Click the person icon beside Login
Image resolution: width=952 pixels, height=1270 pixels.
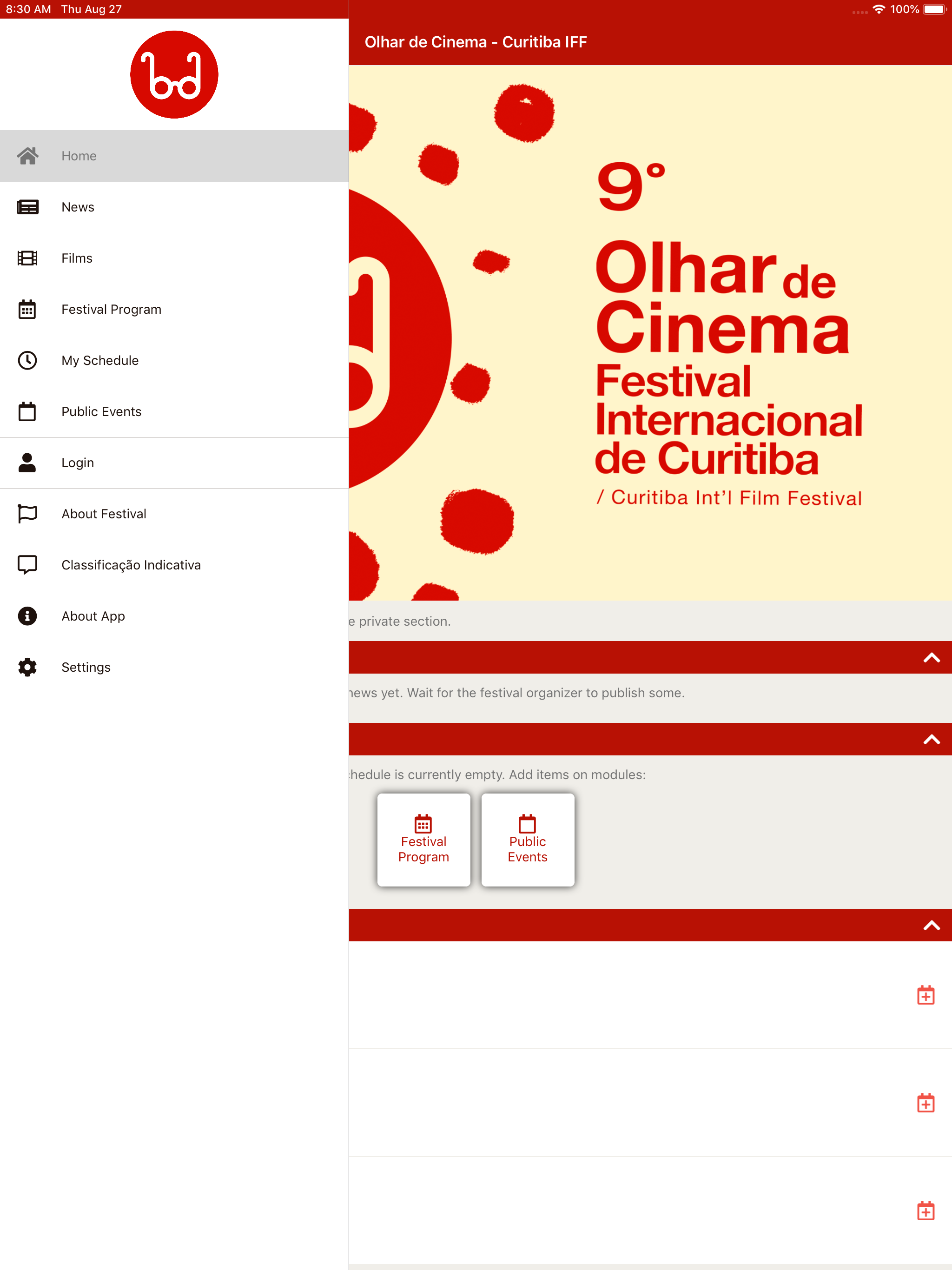click(27, 463)
